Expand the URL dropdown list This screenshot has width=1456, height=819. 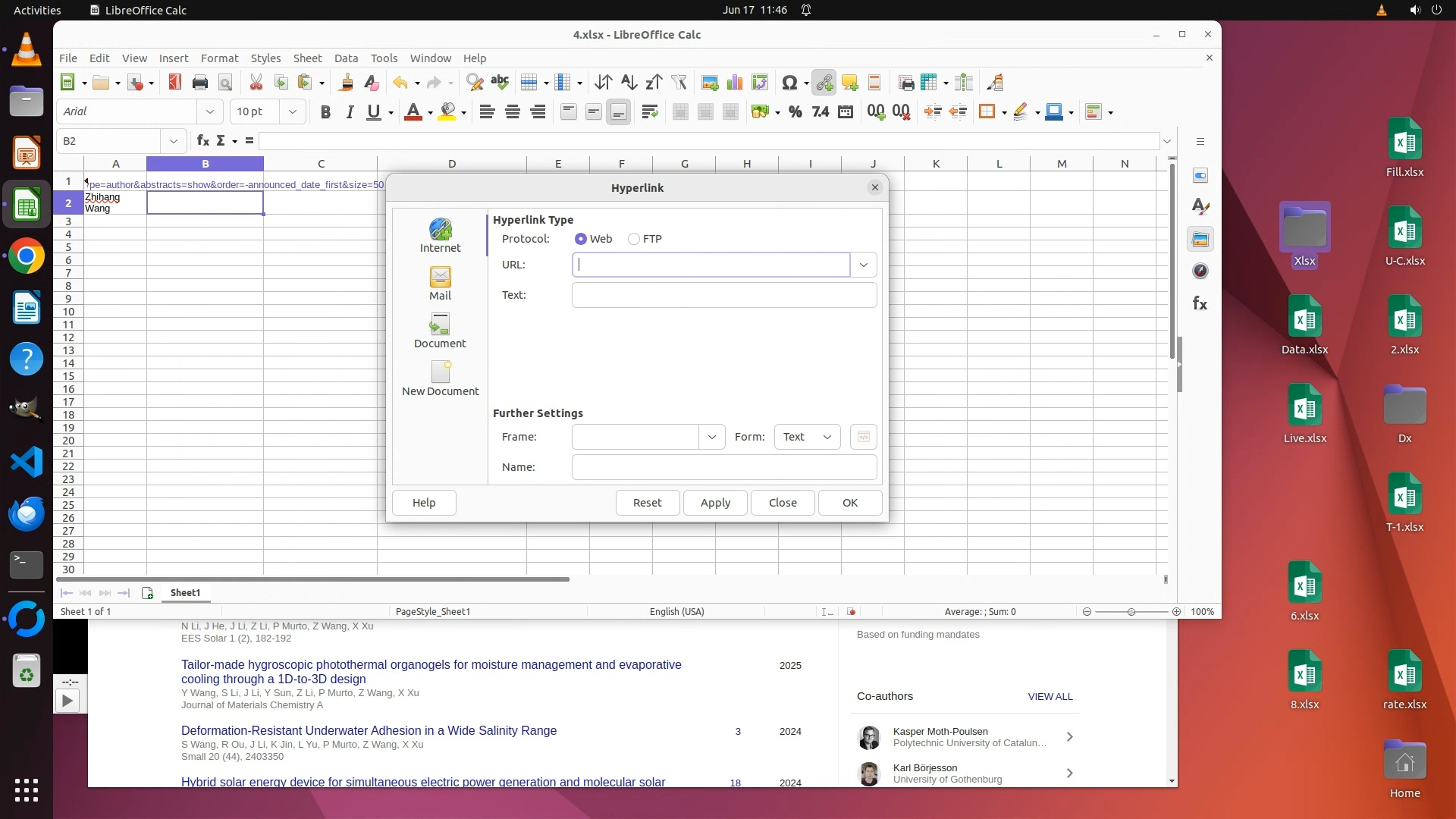point(863,265)
